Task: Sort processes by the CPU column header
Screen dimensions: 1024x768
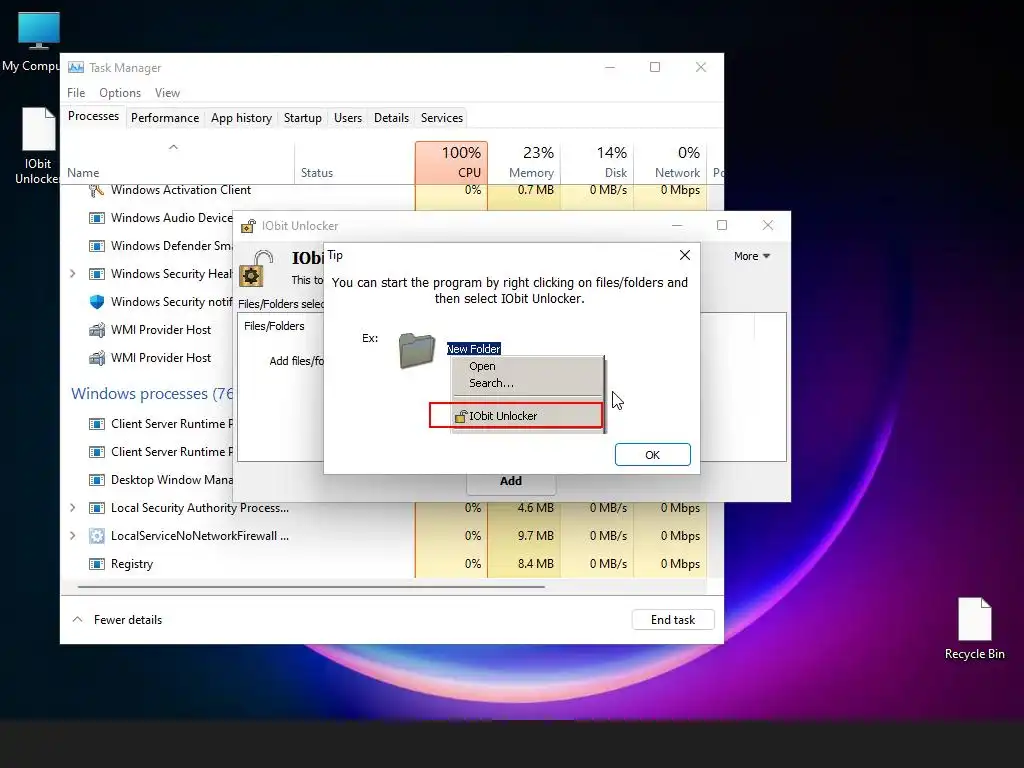Action: tap(451, 163)
